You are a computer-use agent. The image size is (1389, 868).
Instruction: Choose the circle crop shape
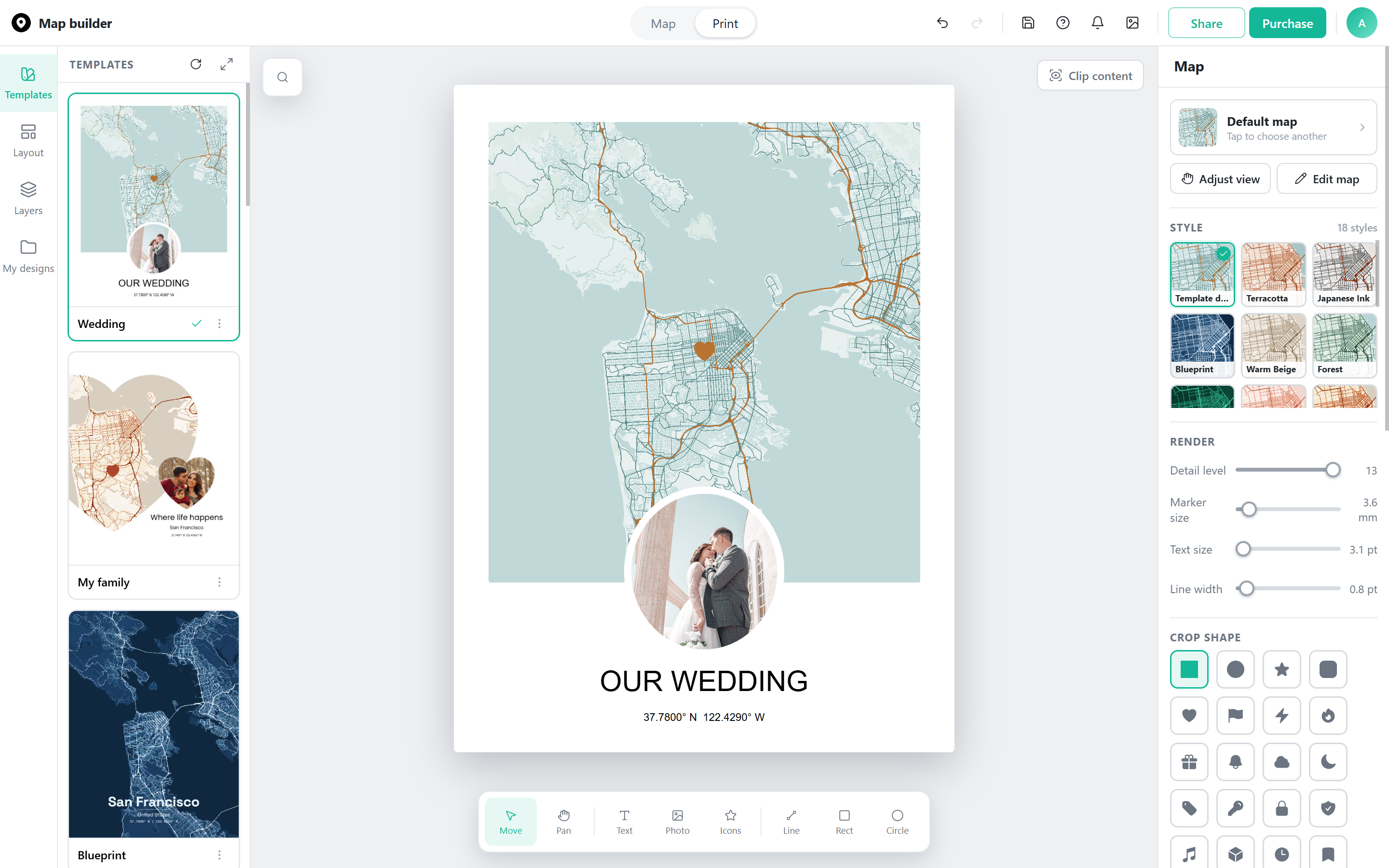(x=1235, y=669)
